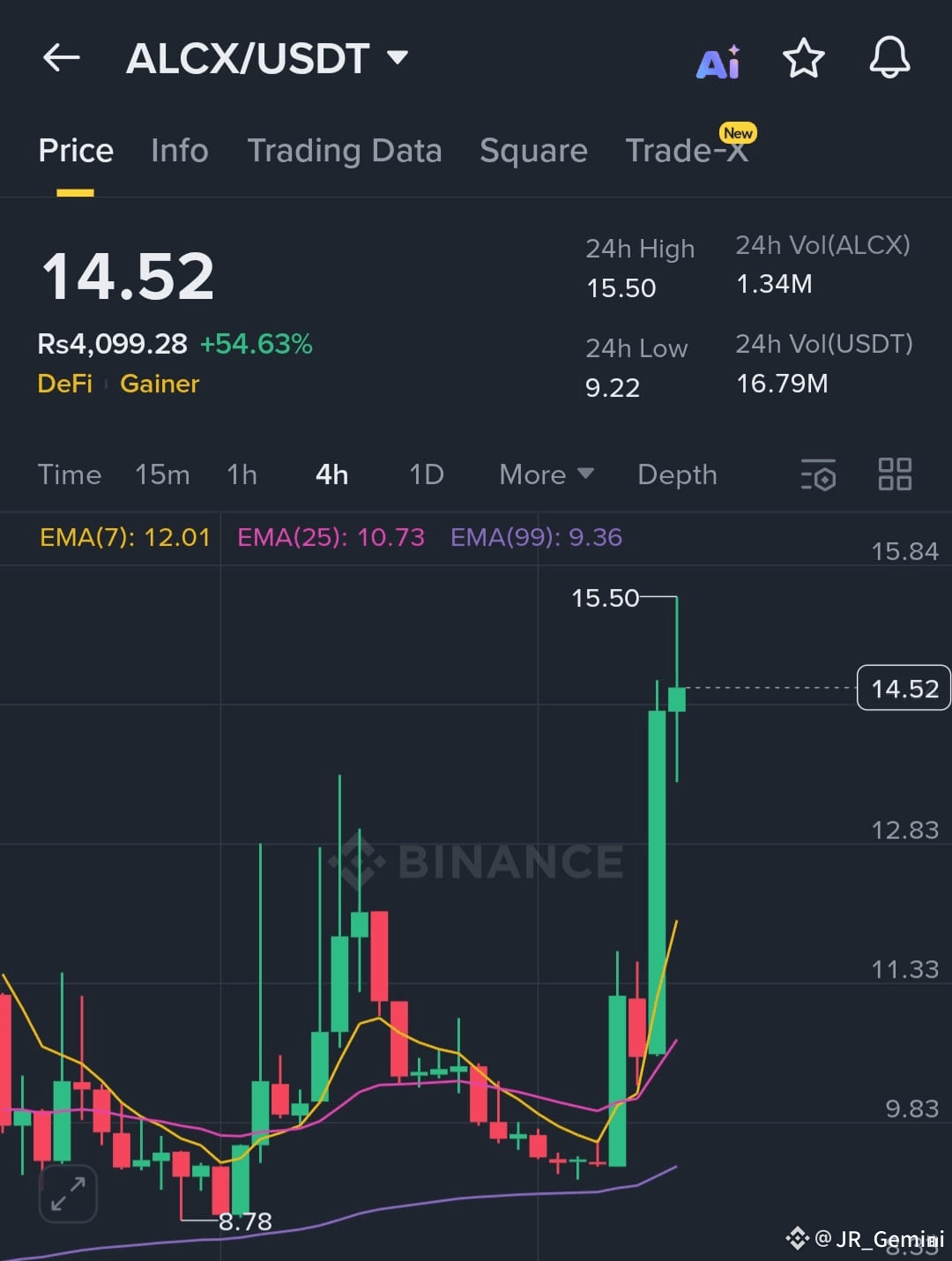The width and height of the screenshot is (952, 1261).
Task: Tap the EMA(7): 12.01 indicator label
Action: click(x=125, y=537)
